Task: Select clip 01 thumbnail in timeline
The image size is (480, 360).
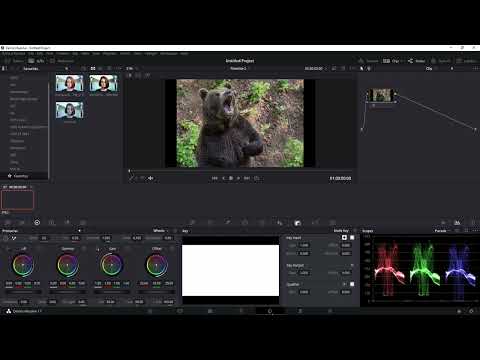Action: 17,200
